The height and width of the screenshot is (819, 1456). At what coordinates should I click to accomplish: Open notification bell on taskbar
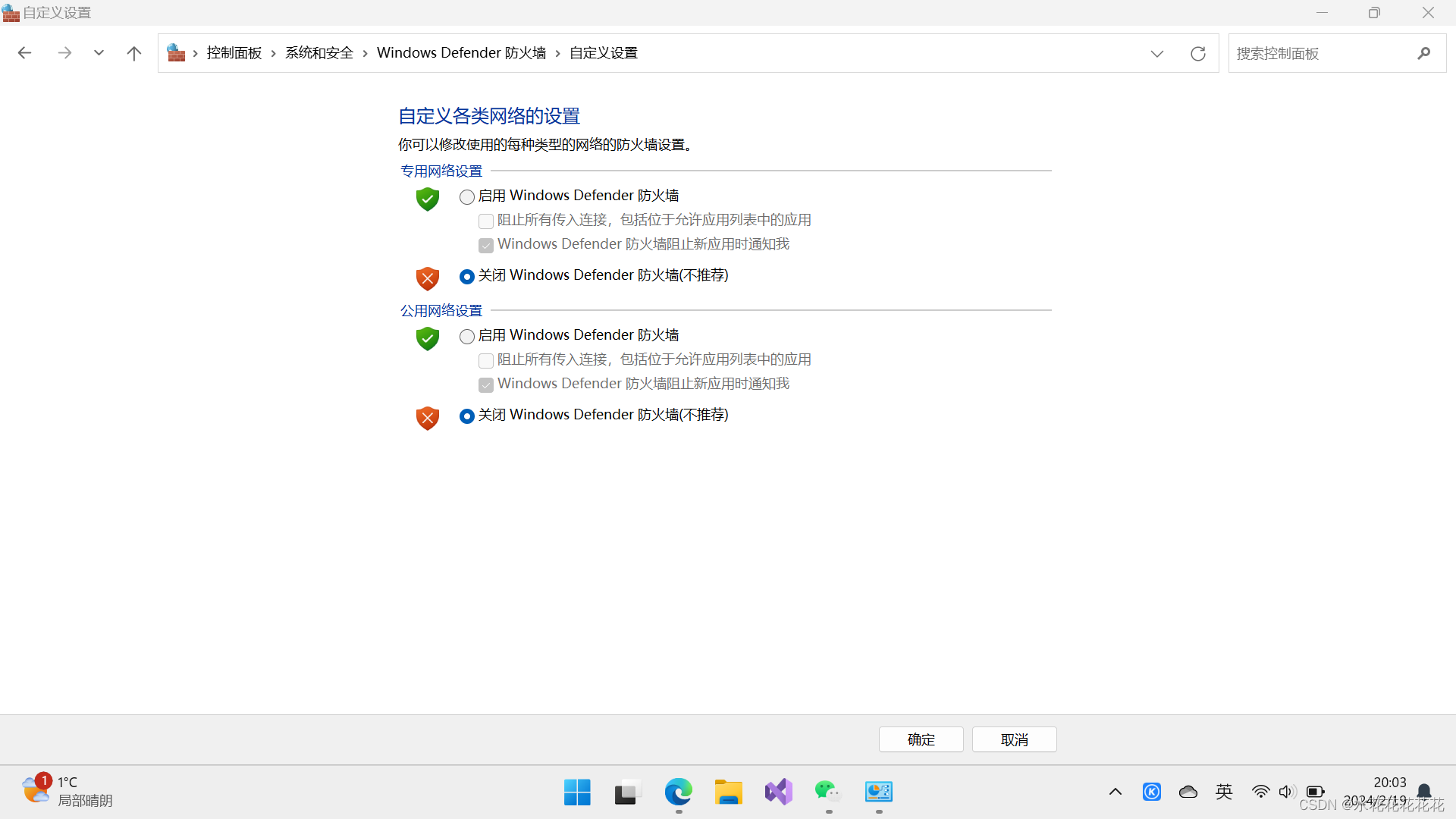1424,792
